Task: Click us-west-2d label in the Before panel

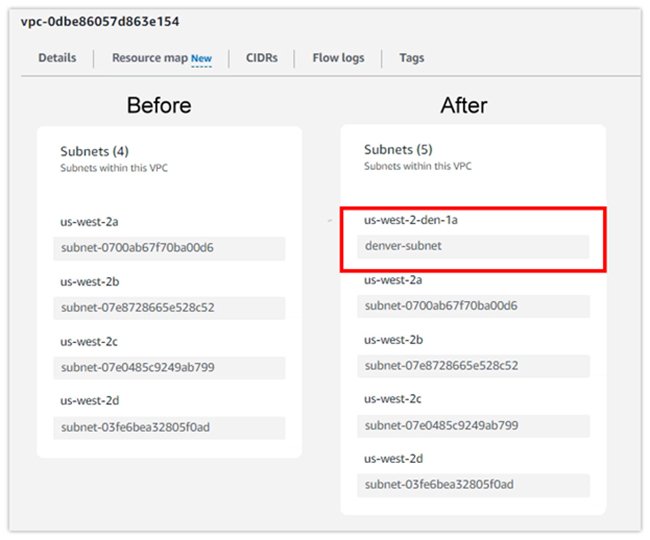Action: (90, 401)
